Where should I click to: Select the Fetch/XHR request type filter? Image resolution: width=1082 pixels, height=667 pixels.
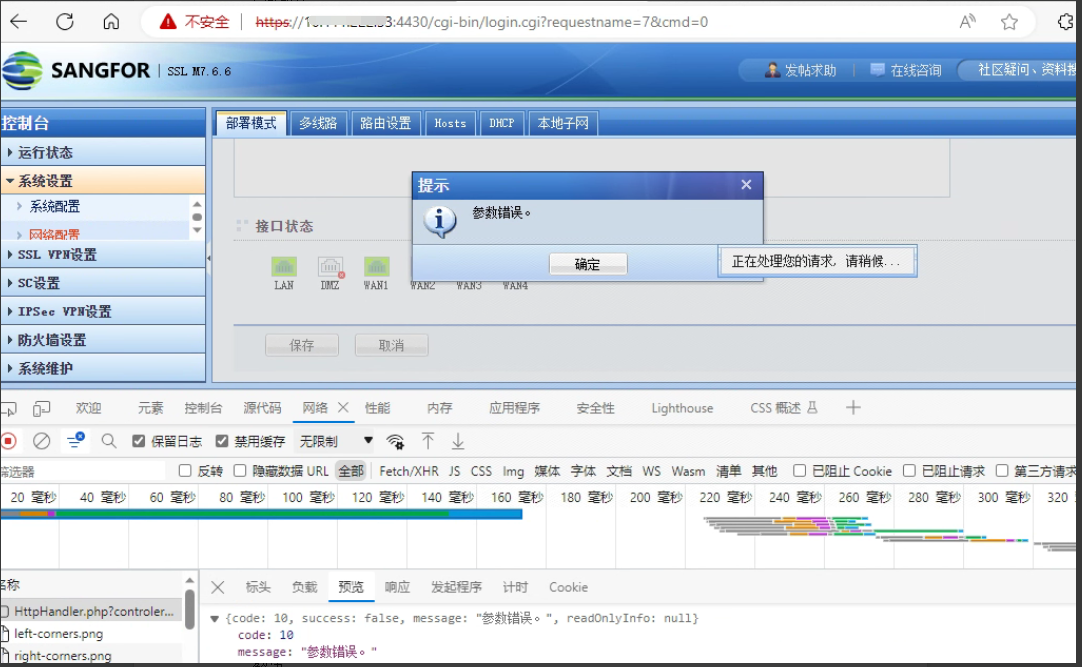pyautogui.click(x=408, y=471)
